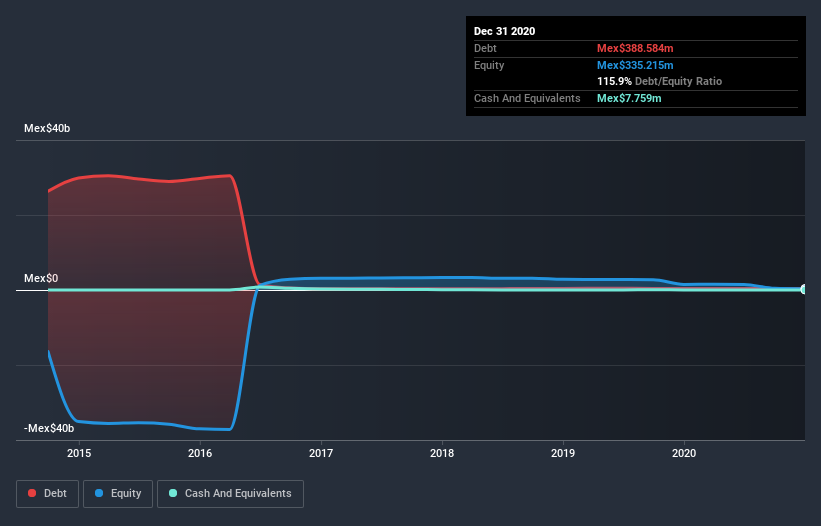
Task: Toggle the Debt series legend button
Action: point(47,494)
